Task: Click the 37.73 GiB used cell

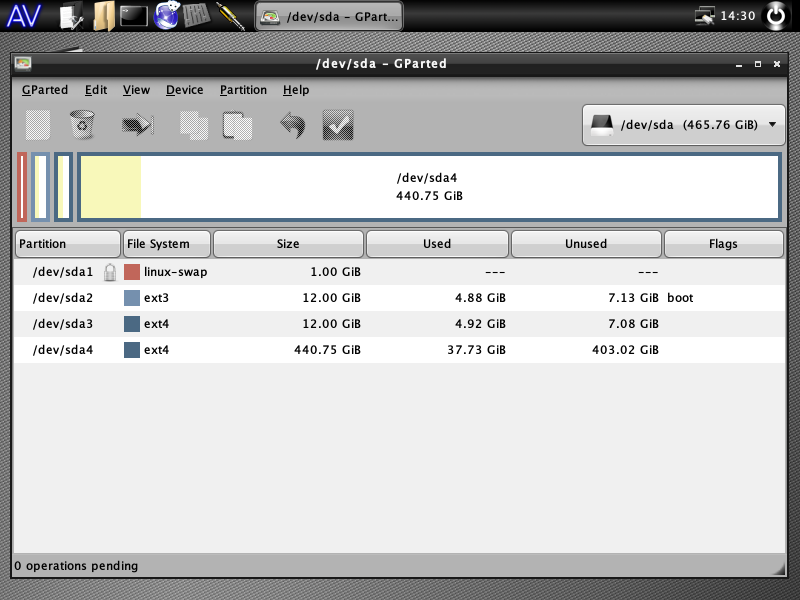Action: coord(477,350)
